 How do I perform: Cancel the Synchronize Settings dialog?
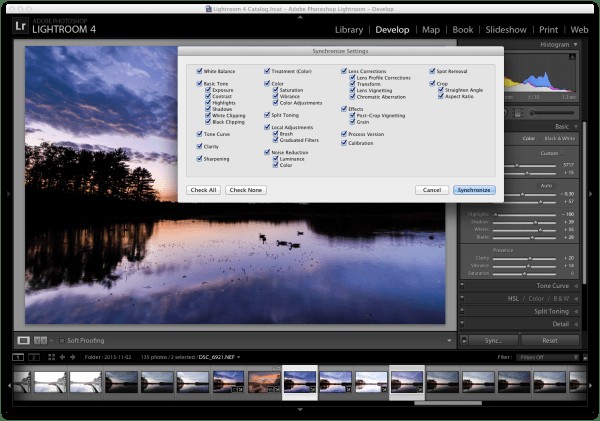[x=432, y=190]
